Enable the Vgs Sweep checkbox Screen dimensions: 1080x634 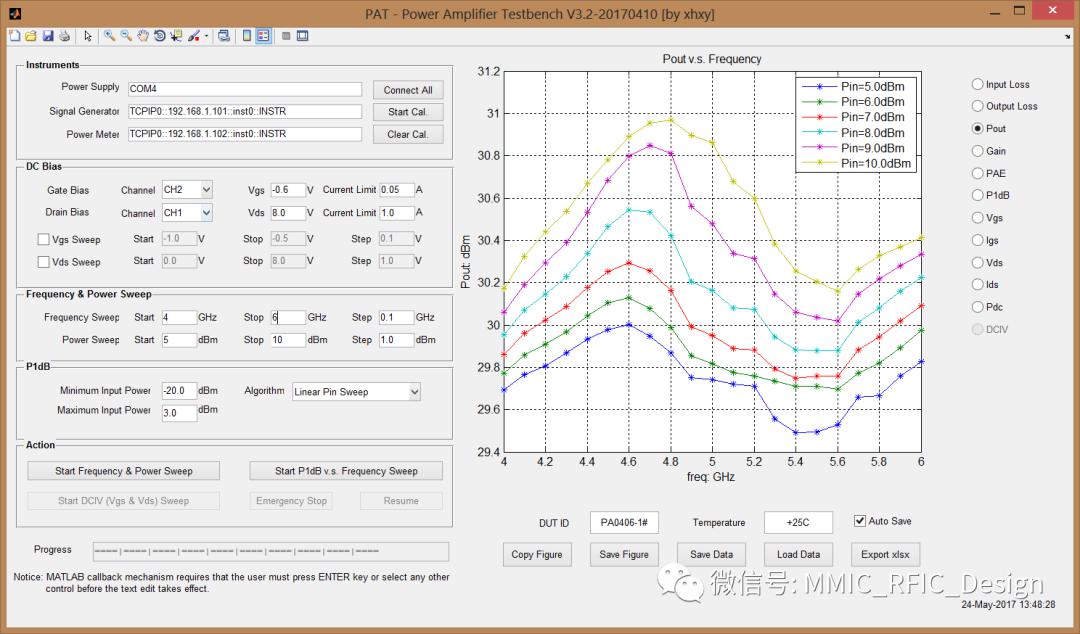point(43,240)
